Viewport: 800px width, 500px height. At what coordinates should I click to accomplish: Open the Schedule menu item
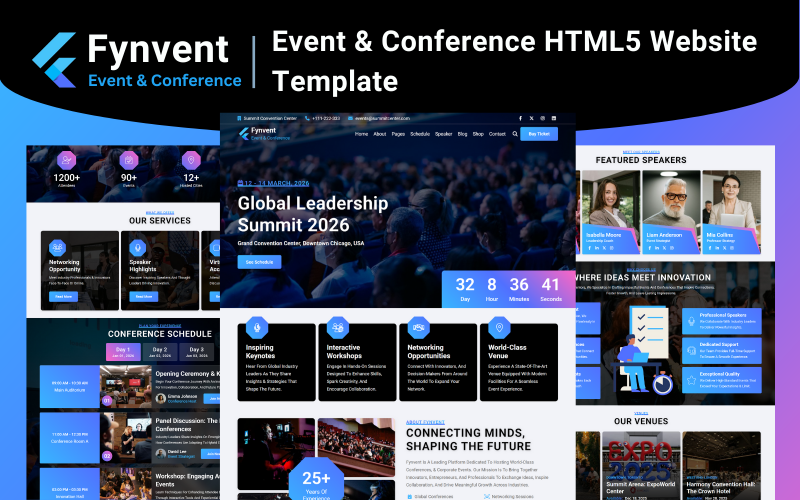pos(420,134)
